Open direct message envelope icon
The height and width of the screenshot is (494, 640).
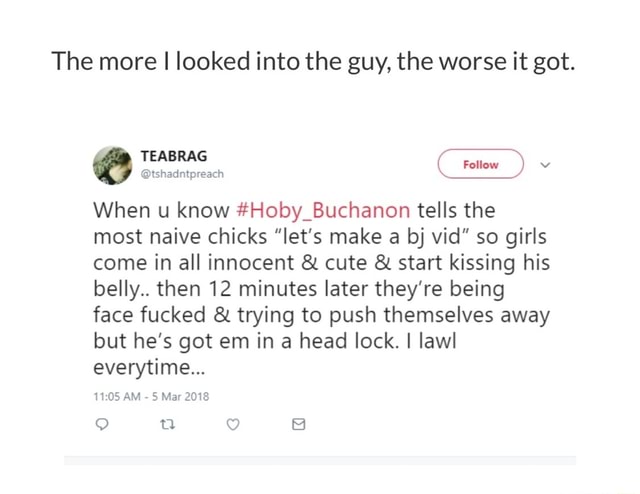299,425
